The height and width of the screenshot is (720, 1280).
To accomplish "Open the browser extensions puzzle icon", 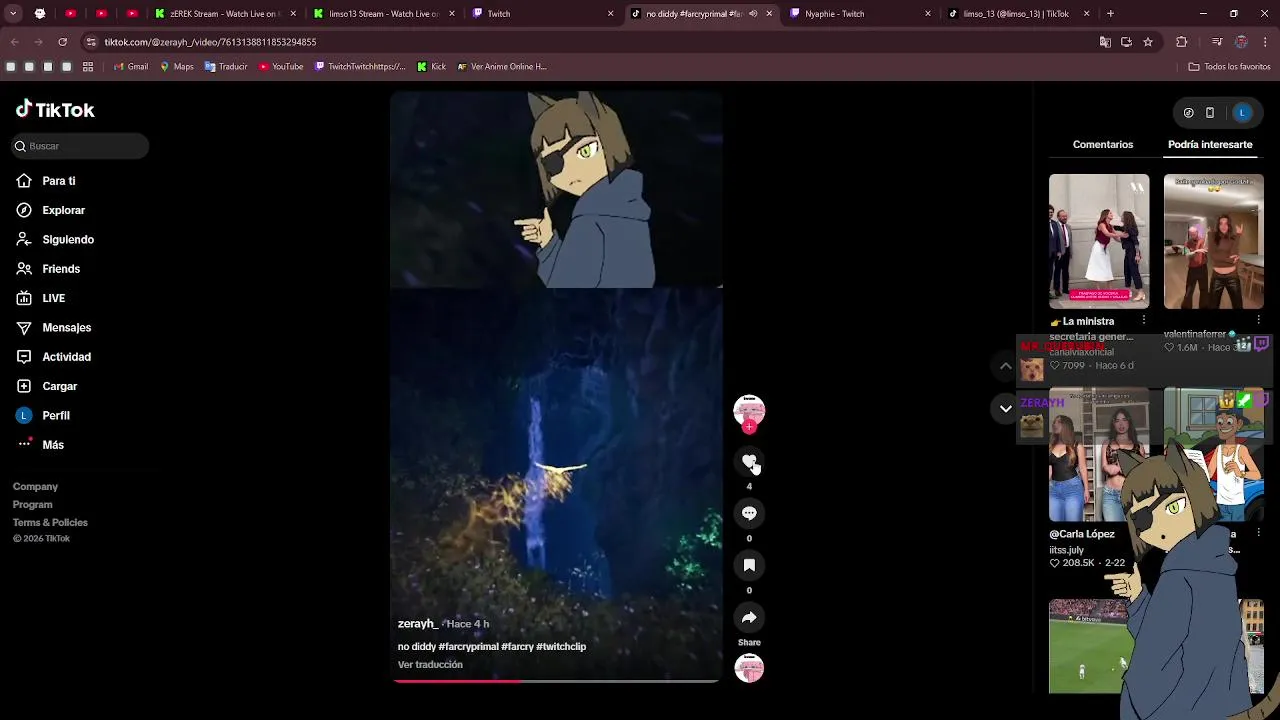I will tap(1182, 42).
